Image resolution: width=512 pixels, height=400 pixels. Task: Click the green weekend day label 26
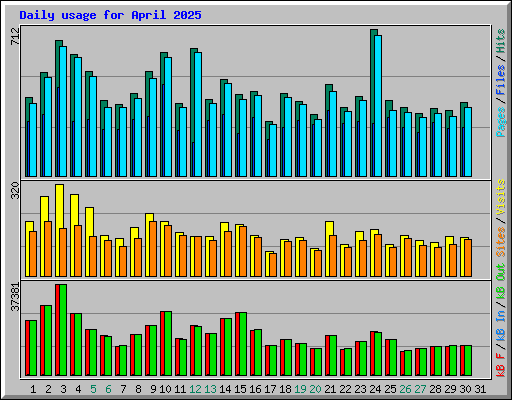click(405, 389)
